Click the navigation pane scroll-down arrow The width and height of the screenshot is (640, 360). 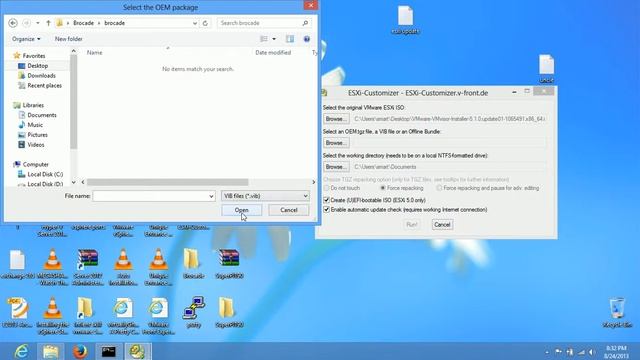[x=73, y=182]
